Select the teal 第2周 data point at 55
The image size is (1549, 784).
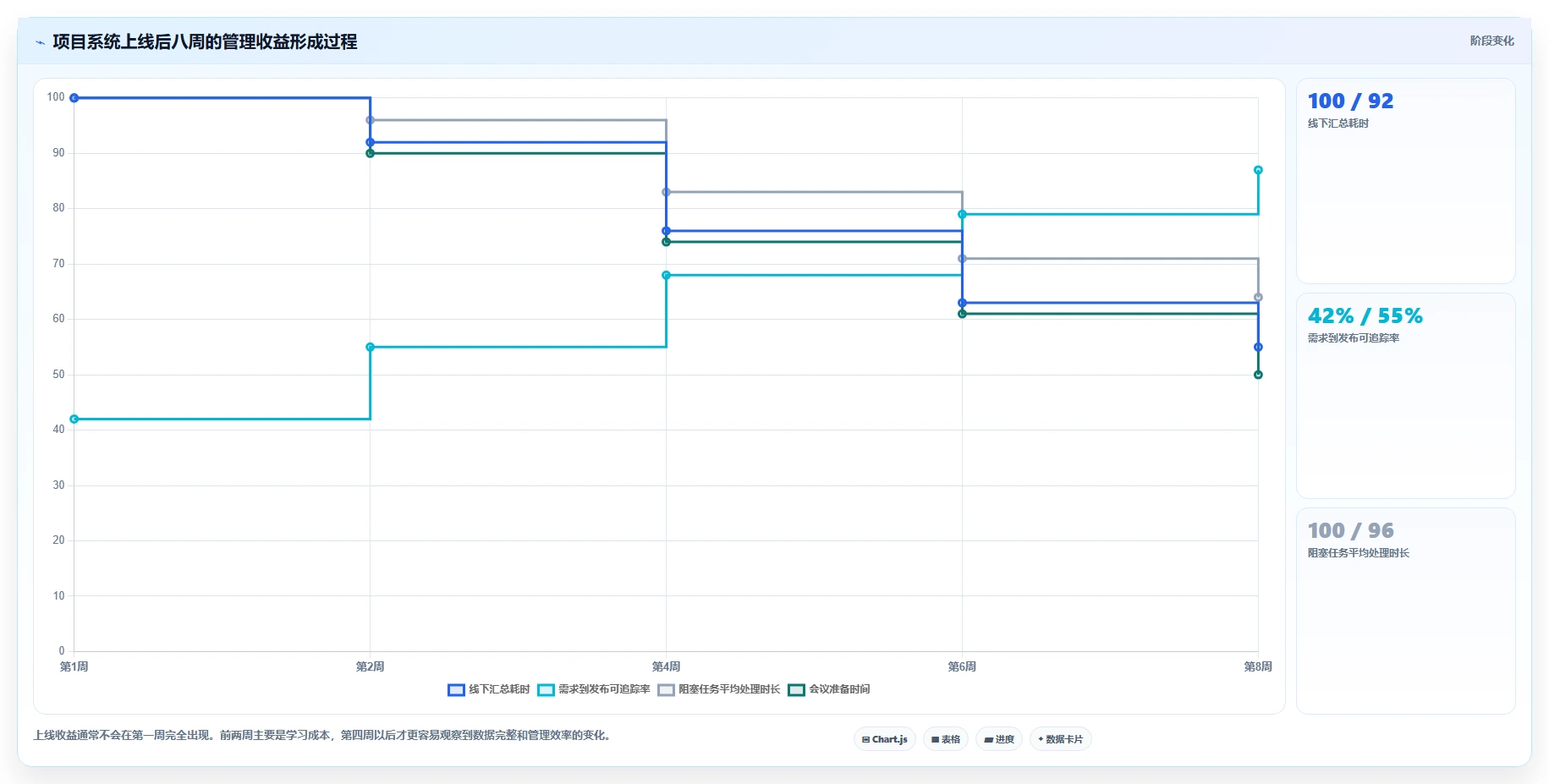[370, 348]
